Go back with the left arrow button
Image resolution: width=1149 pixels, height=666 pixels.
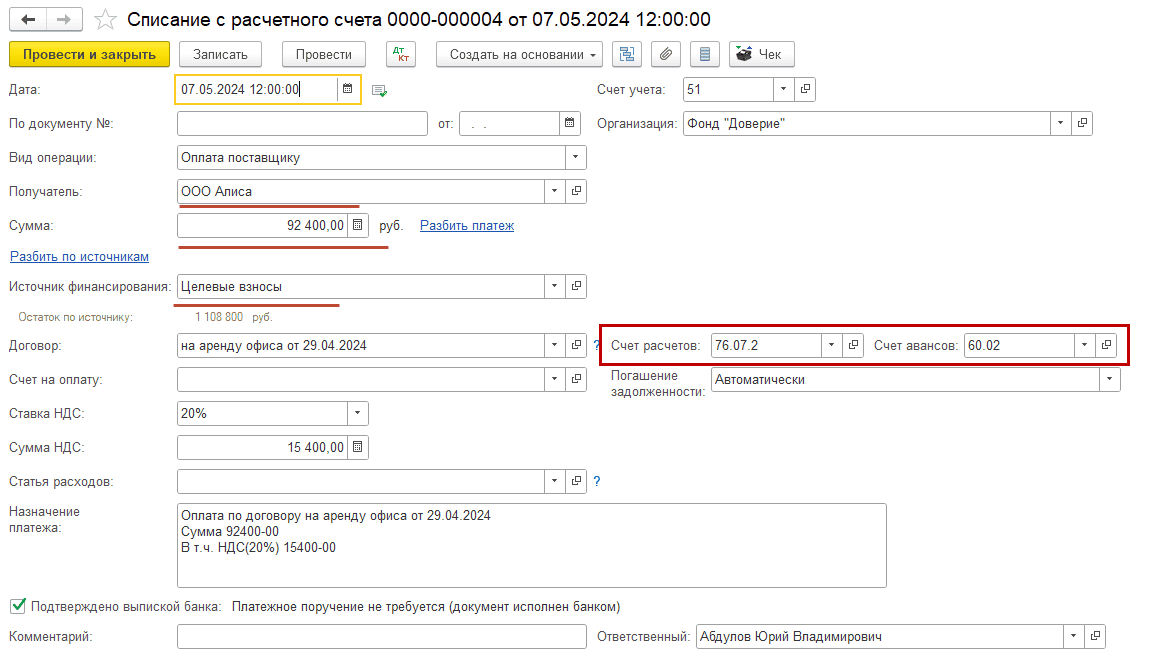tap(28, 19)
